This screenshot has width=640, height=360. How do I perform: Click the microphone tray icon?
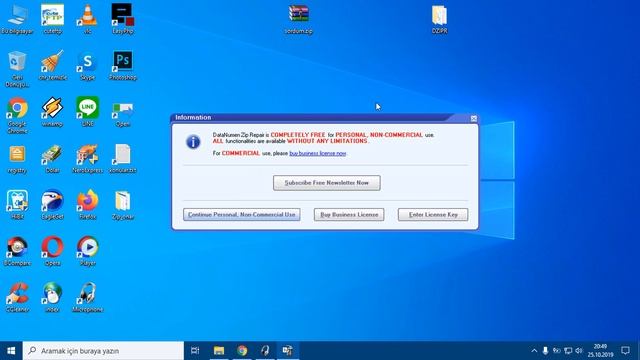[x=545, y=351]
